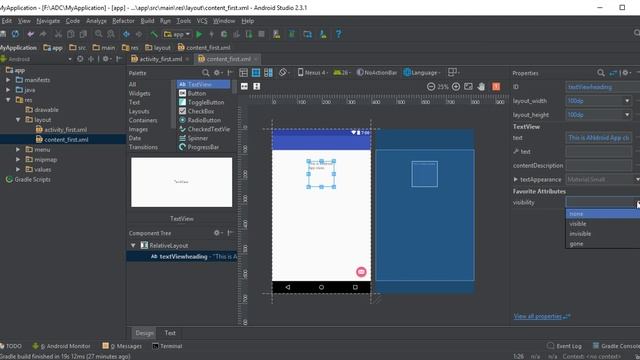Select the Layouts palette category
The height and width of the screenshot is (360, 640).
click(139, 111)
